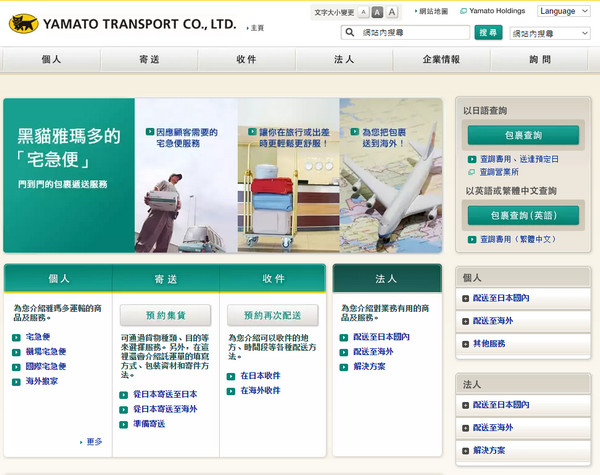Open 收件 in the main navigation bar

tap(246, 59)
